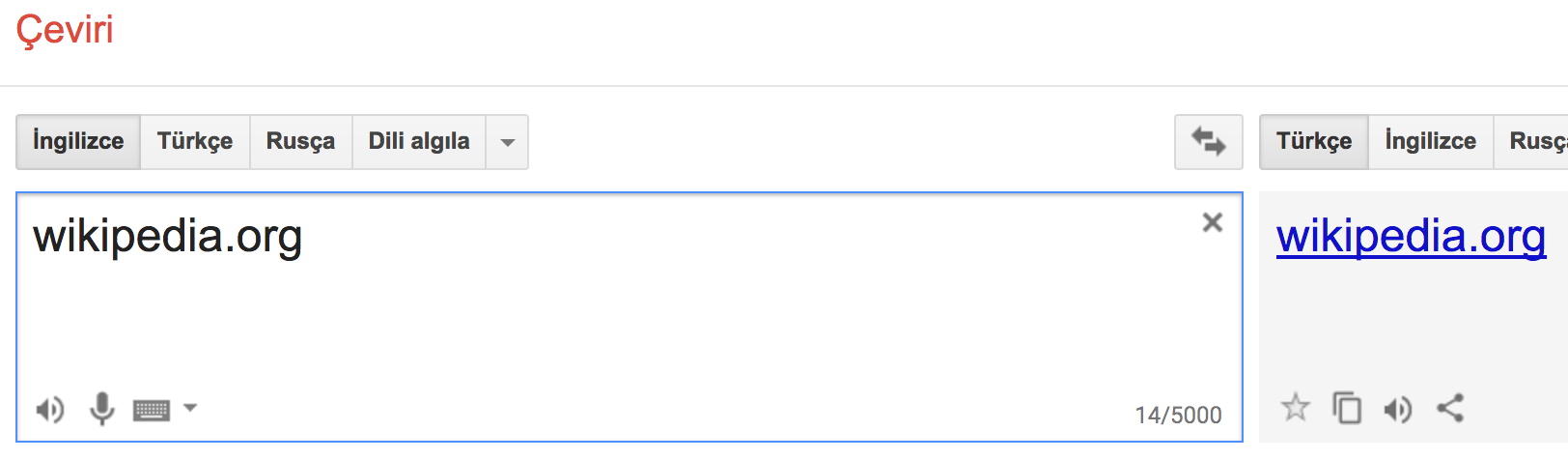The height and width of the screenshot is (460, 1568).
Task: Expand the source language dropdown arrow
Action: click(507, 142)
